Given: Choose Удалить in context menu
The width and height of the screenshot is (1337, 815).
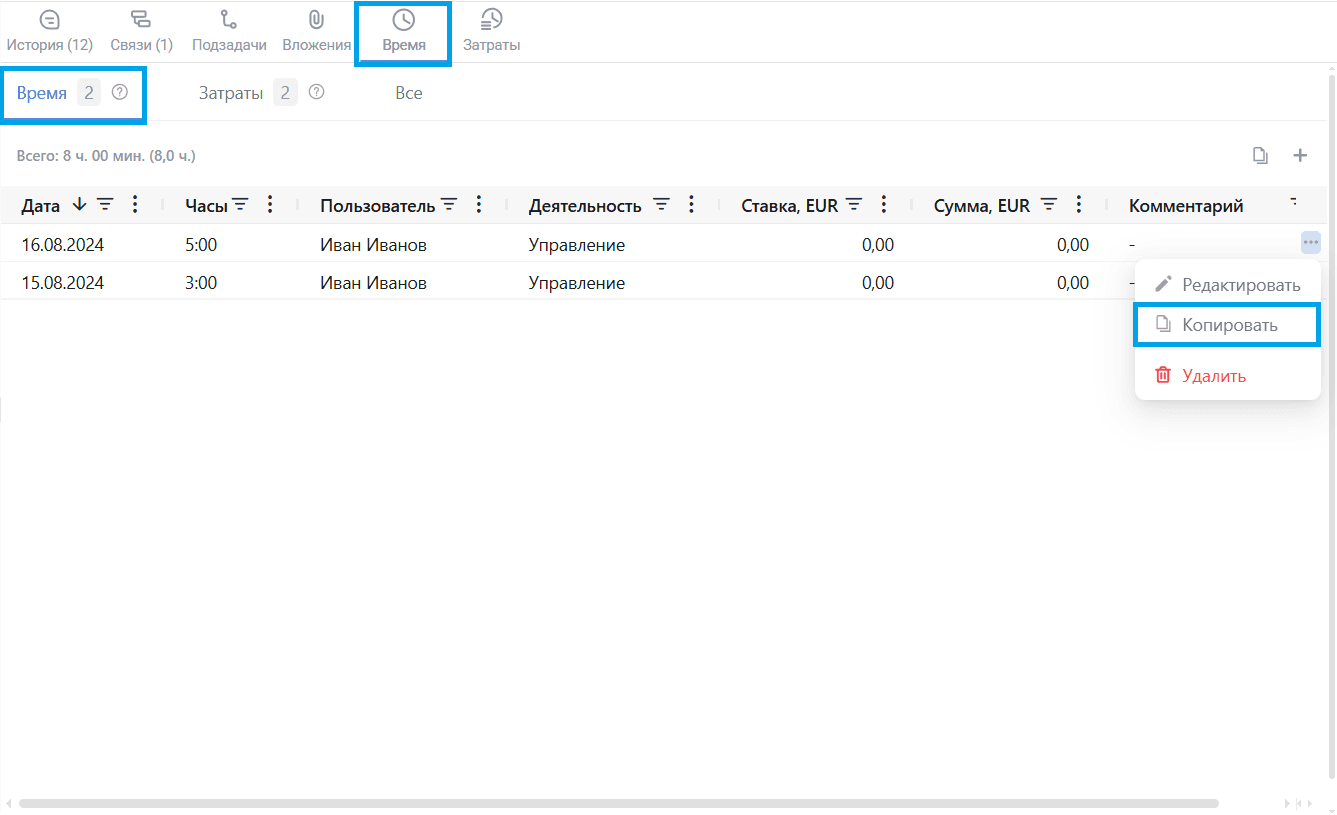Looking at the screenshot, I should pyautogui.click(x=1228, y=376).
